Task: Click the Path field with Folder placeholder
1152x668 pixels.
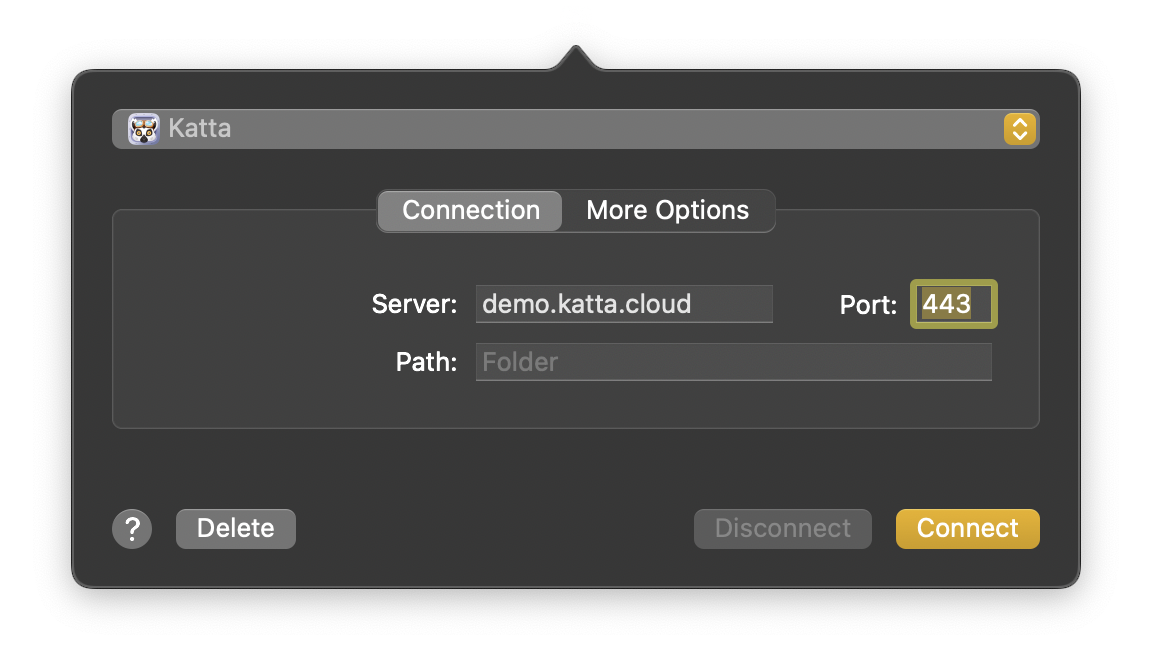Action: coord(733,362)
